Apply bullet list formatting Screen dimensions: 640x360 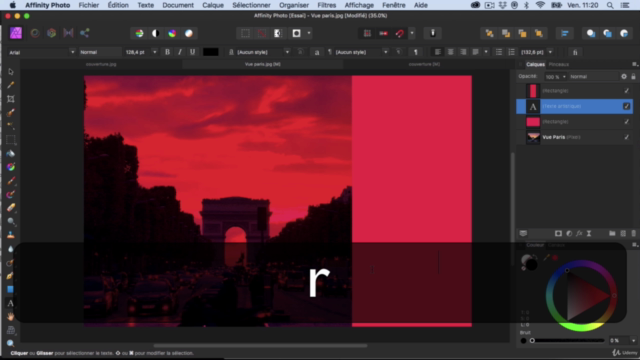point(499,52)
